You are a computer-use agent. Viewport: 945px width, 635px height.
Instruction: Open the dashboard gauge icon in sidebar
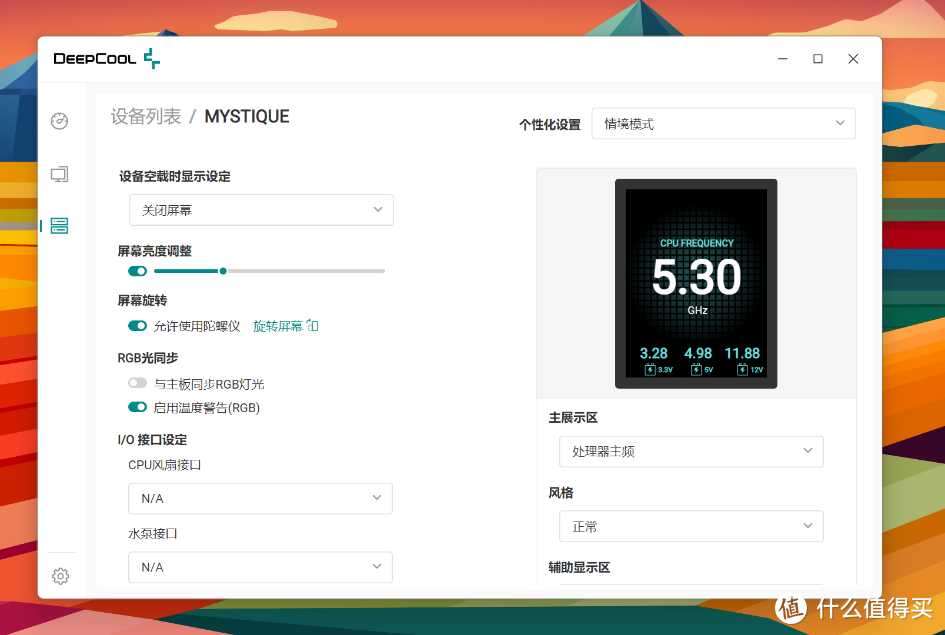(x=59, y=121)
